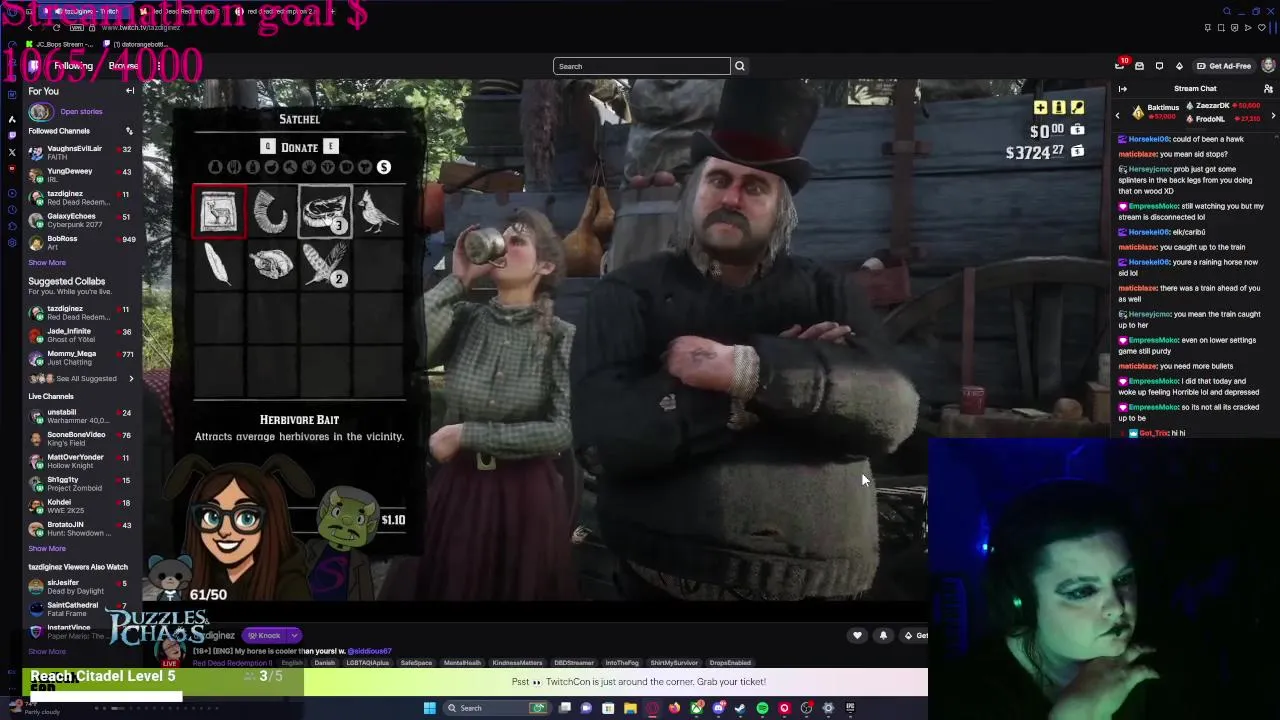
Task: Click the KindnessMatters stream tag
Action: coord(517,663)
